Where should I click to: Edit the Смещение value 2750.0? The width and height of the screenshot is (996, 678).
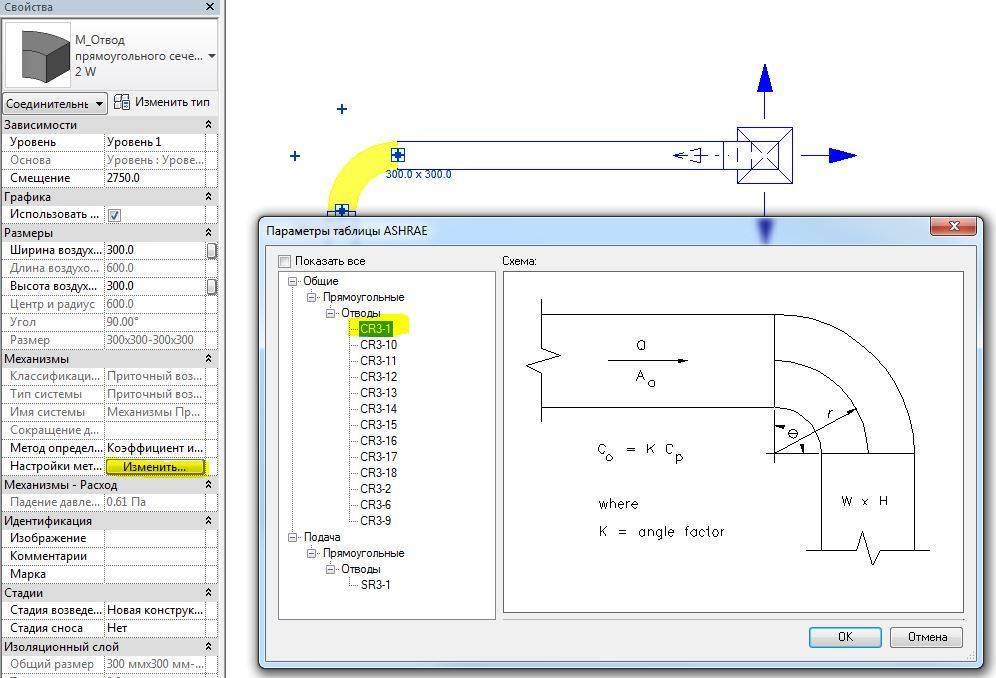tap(154, 178)
